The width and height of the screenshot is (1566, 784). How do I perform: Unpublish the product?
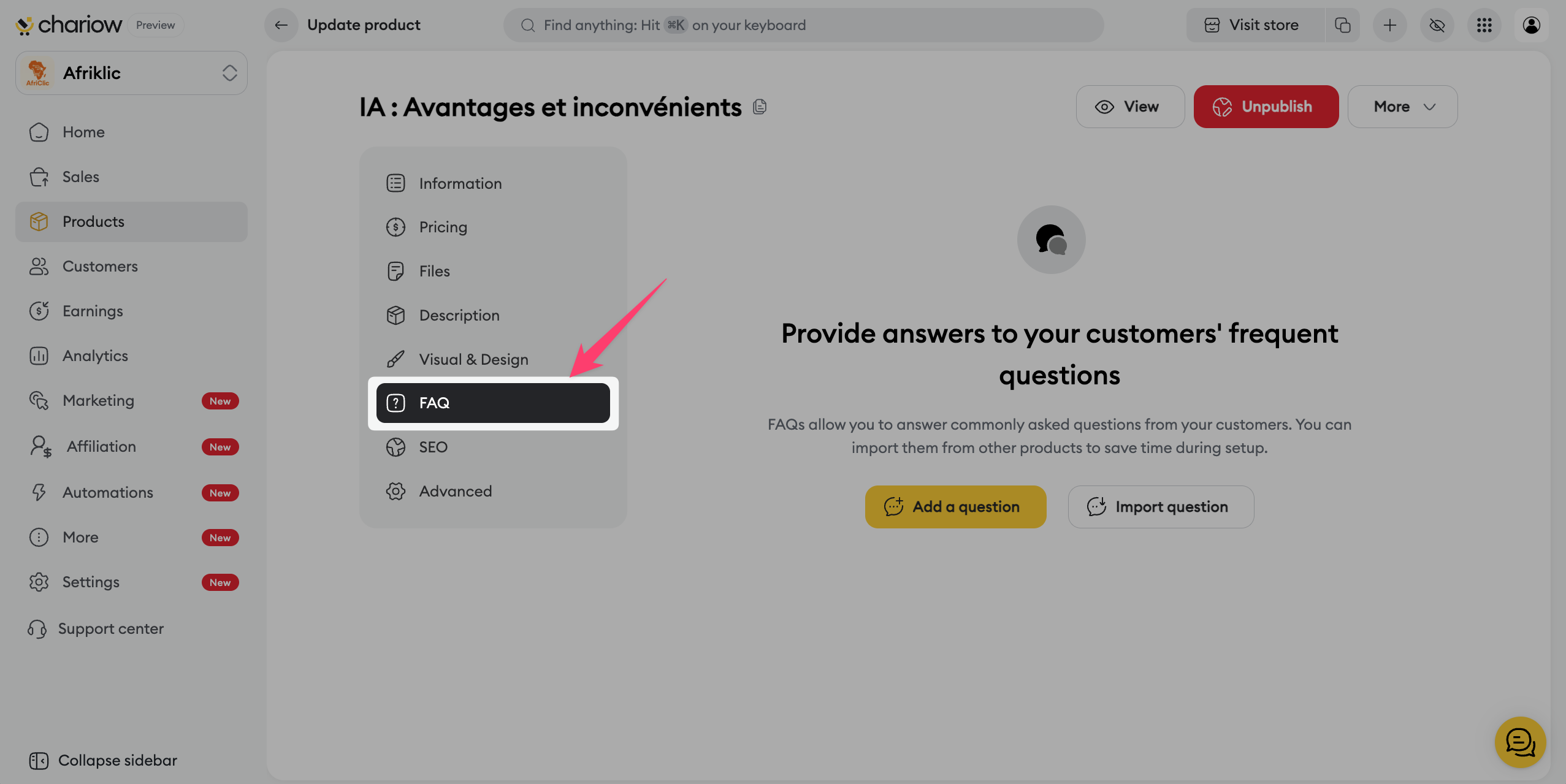1266,107
